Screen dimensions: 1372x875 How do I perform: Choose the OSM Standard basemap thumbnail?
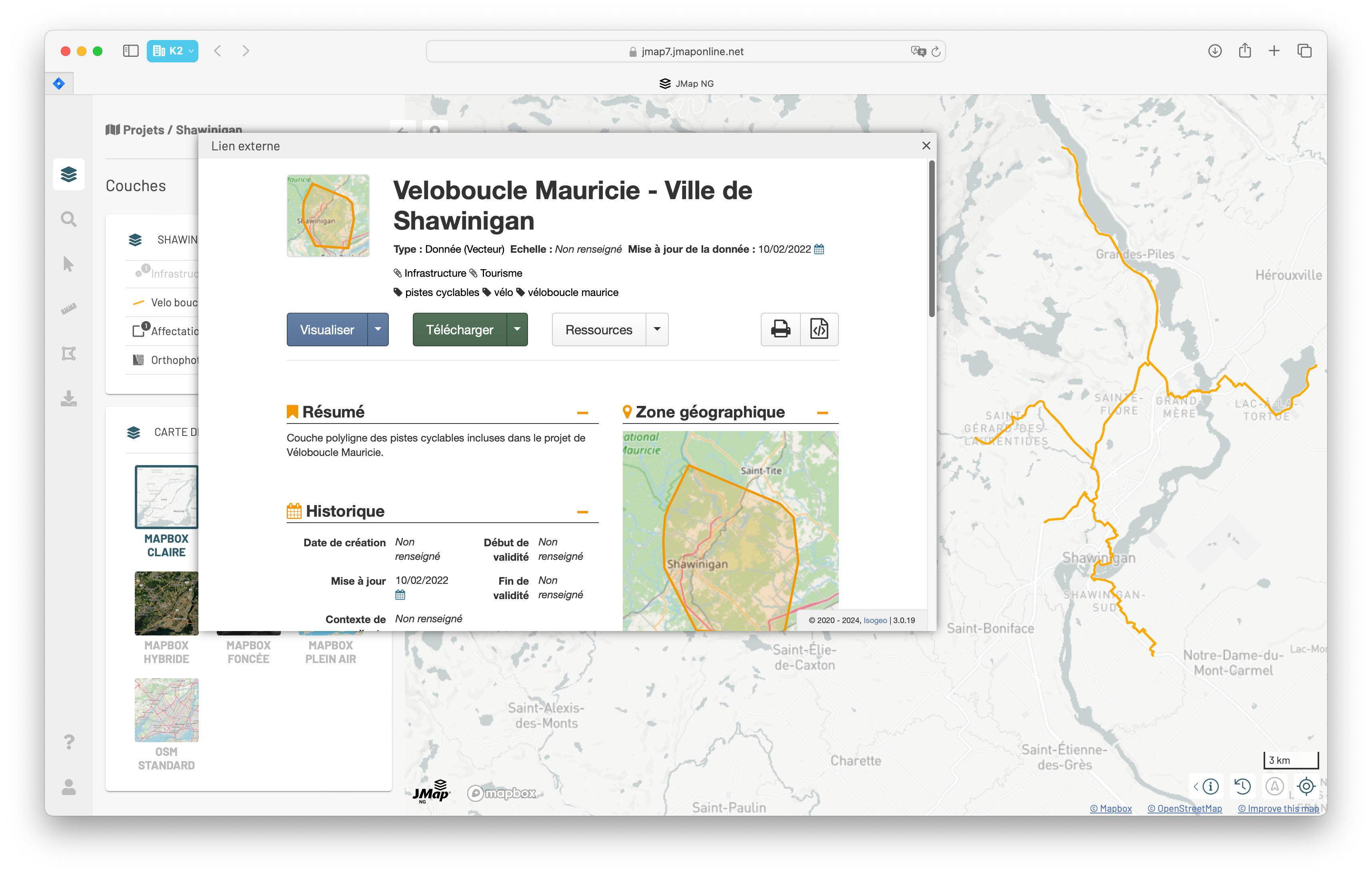[x=166, y=710]
